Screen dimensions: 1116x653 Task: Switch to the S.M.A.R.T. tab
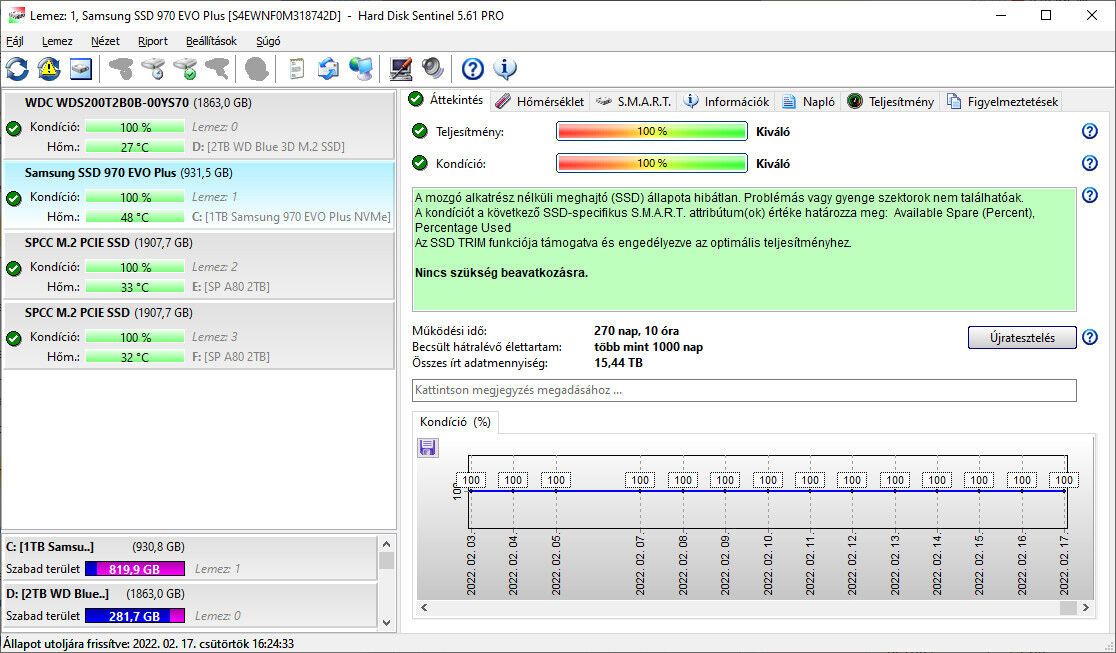point(634,102)
